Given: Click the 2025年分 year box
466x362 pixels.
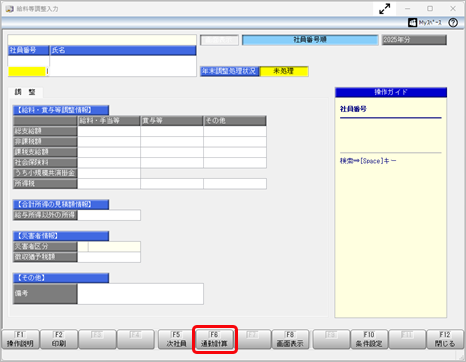Looking at the screenshot, I should tap(414, 40).
